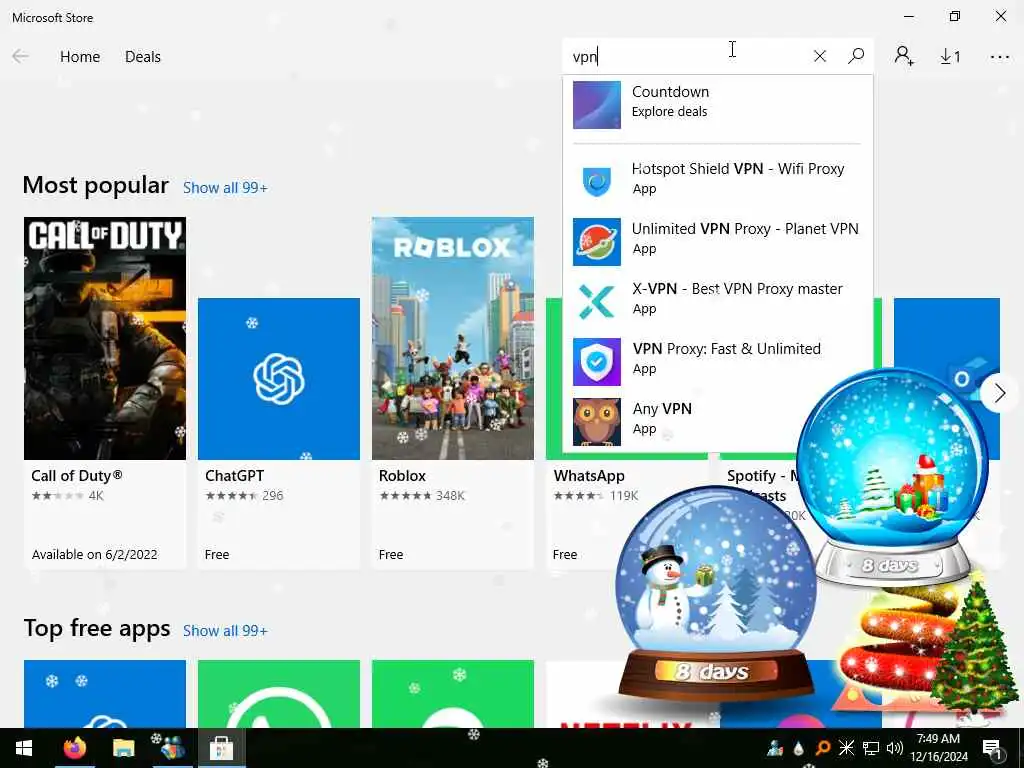Click the VPN Proxy checkmark shield icon
The height and width of the screenshot is (768, 1024).
click(x=596, y=362)
